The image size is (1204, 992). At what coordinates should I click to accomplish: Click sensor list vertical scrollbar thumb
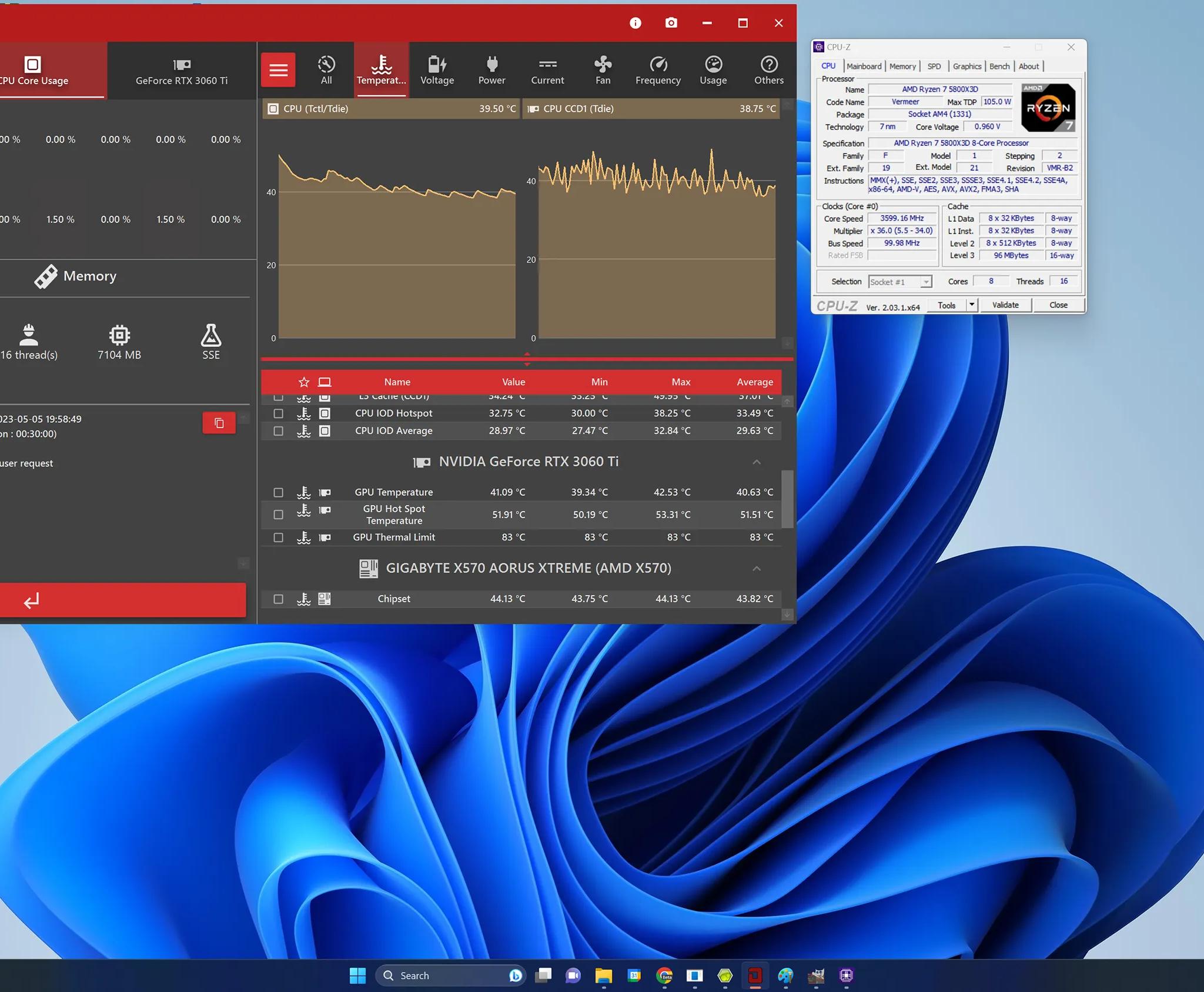787,498
